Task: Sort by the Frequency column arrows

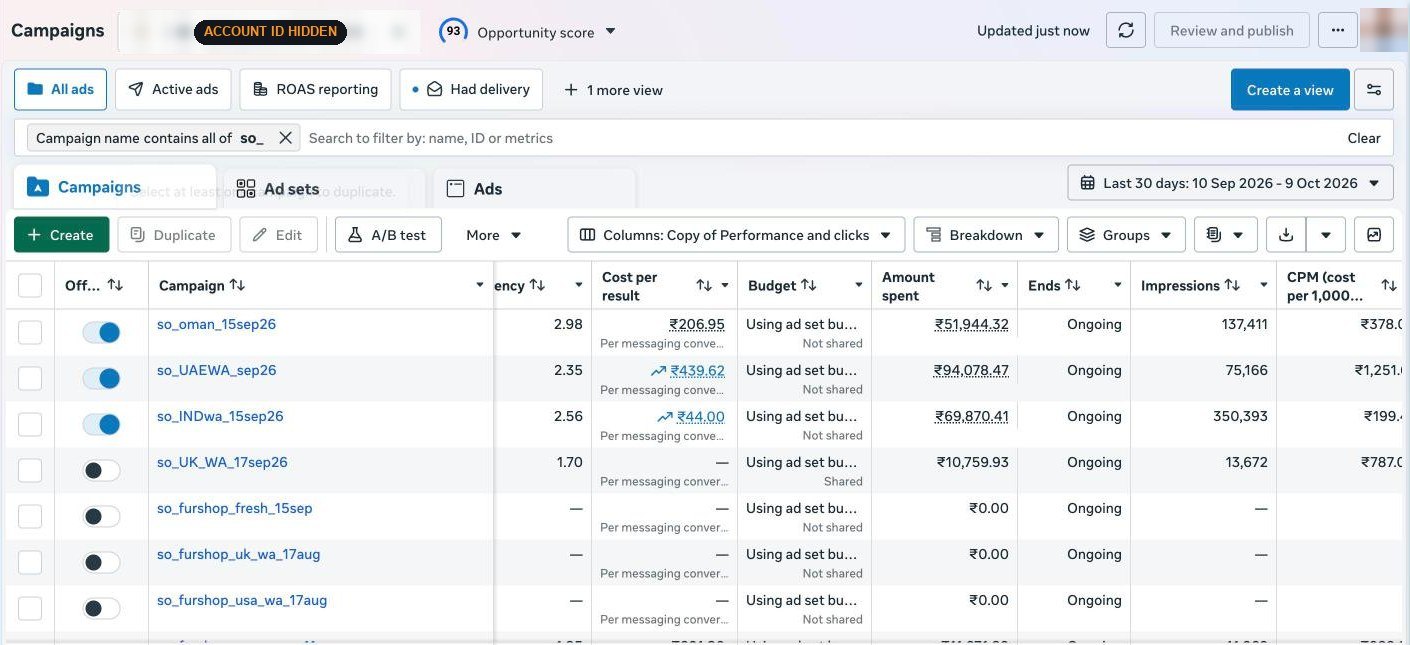Action: coord(537,285)
